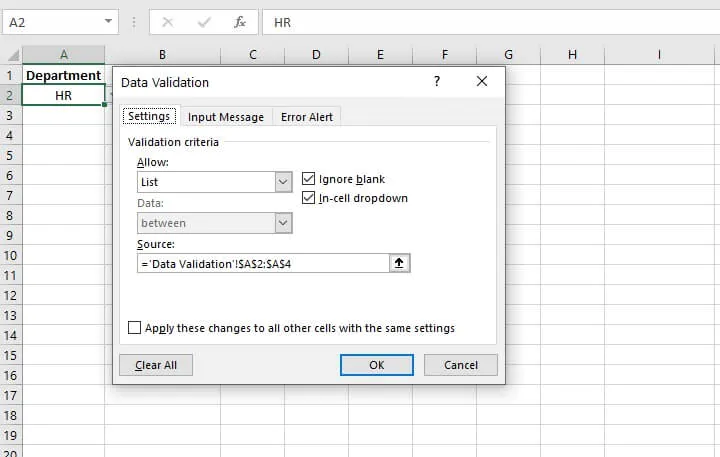Select row 10 header
Viewport: 720px width, 457px height.
pos(10,255)
